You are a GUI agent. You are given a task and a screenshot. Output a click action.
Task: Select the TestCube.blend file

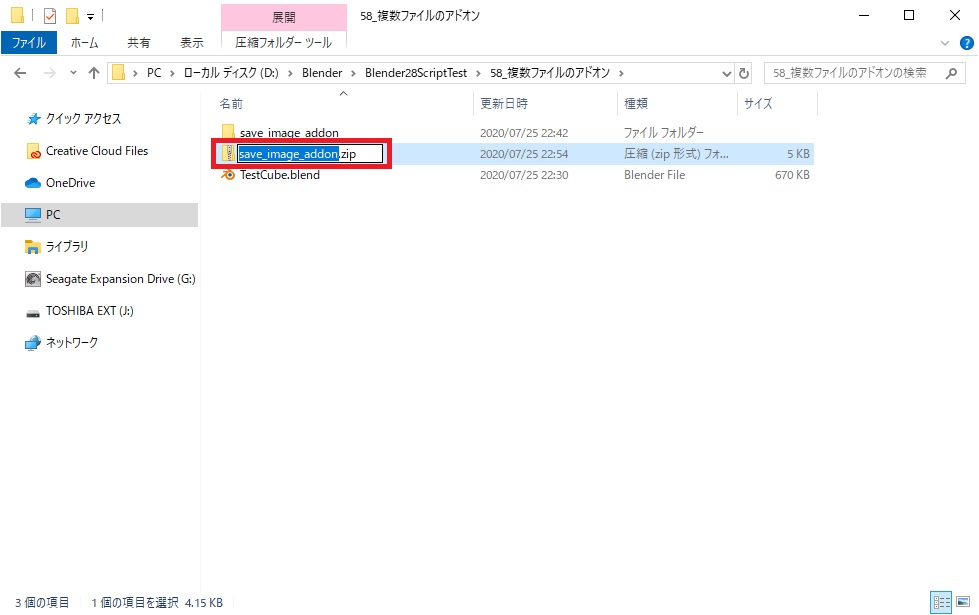click(280, 175)
